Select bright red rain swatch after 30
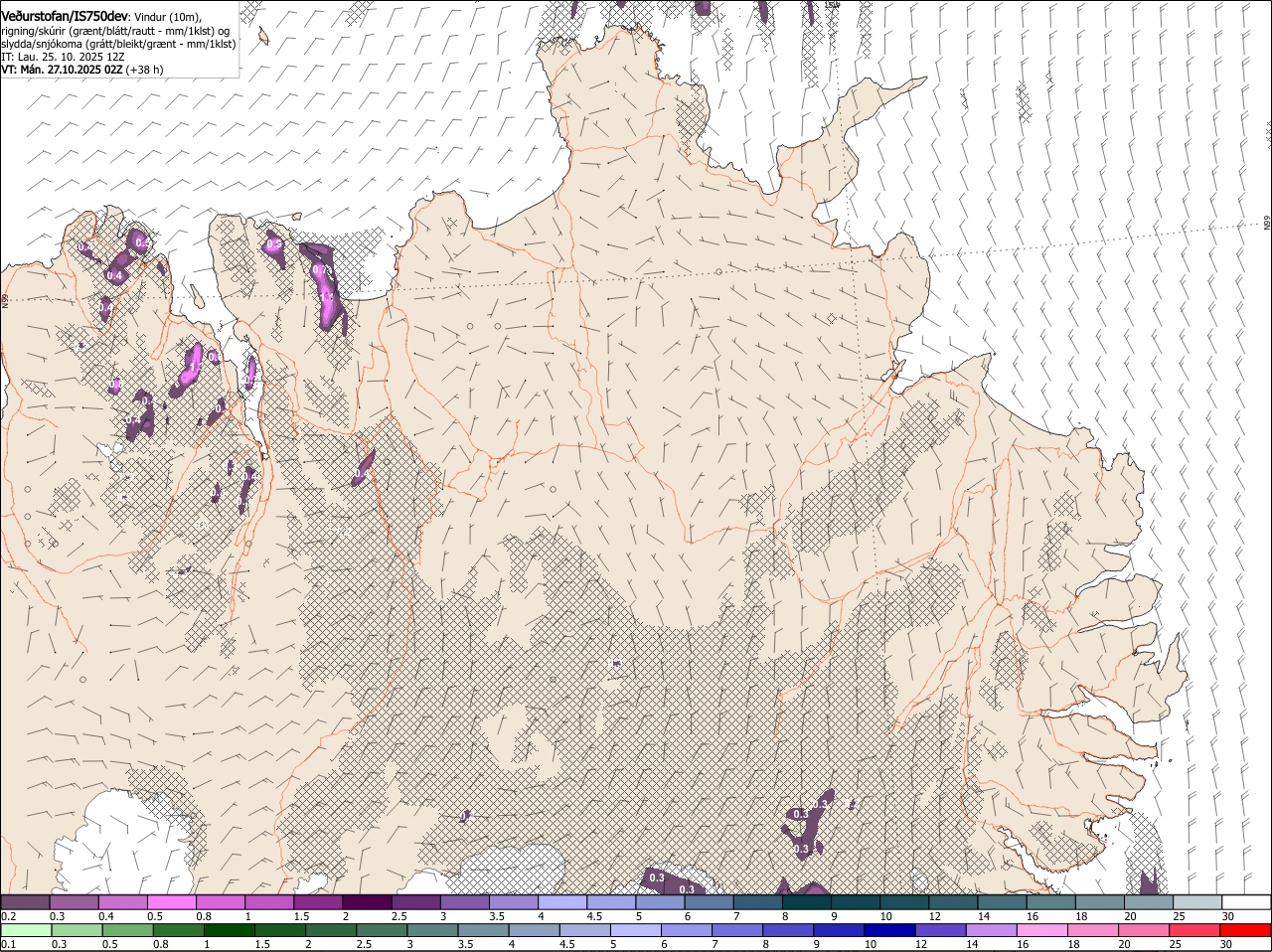This screenshot has height=952, width=1272. pos(1245,930)
